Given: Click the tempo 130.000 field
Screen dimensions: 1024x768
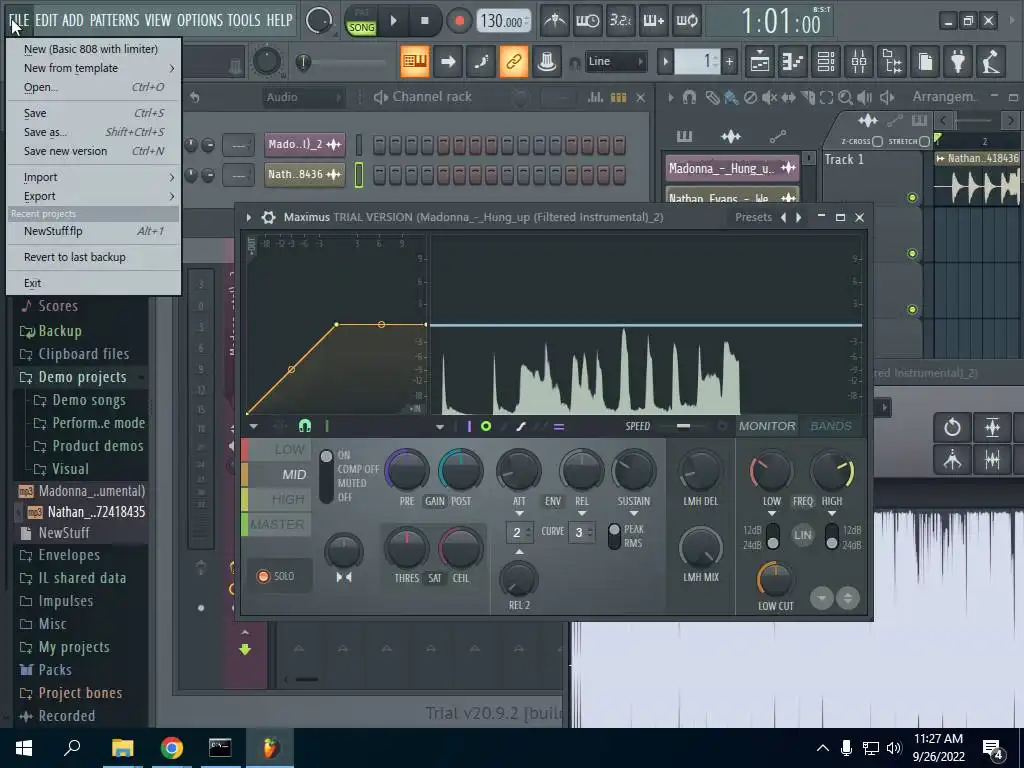Looking at the screenshot, I should (502, 21).
